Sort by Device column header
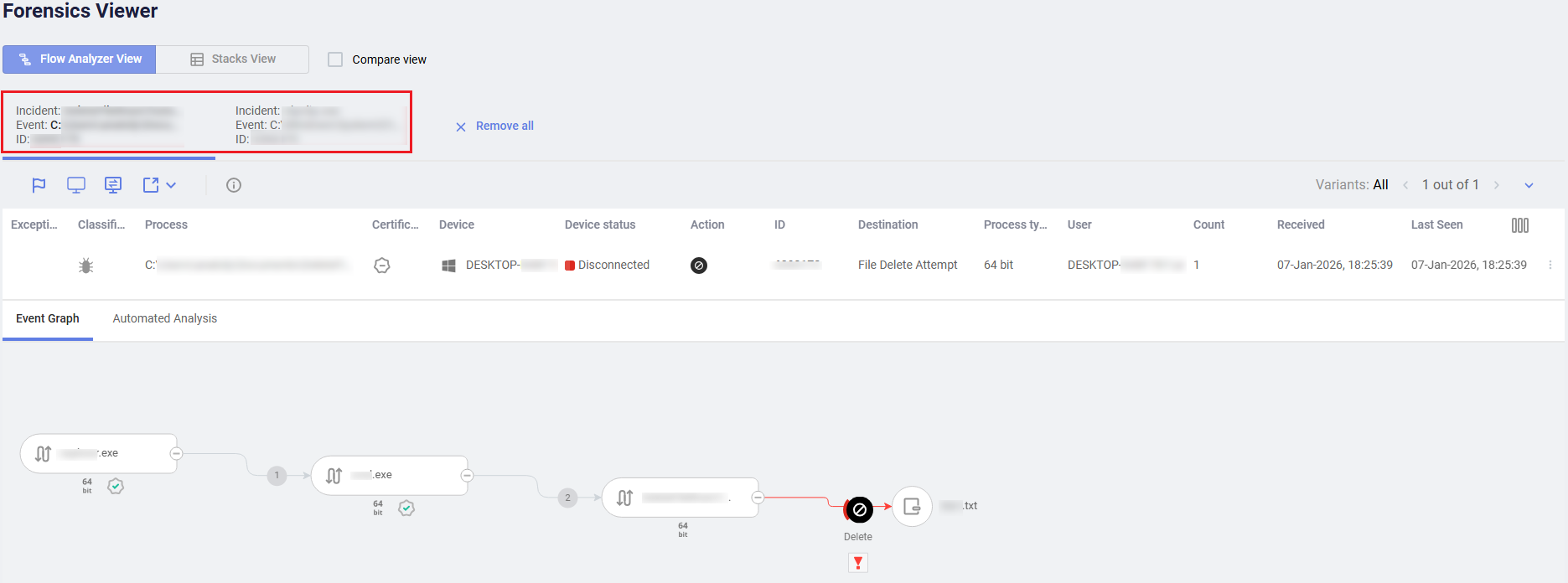The height and width of the screenshot is (583, 1568). point(457,224)
